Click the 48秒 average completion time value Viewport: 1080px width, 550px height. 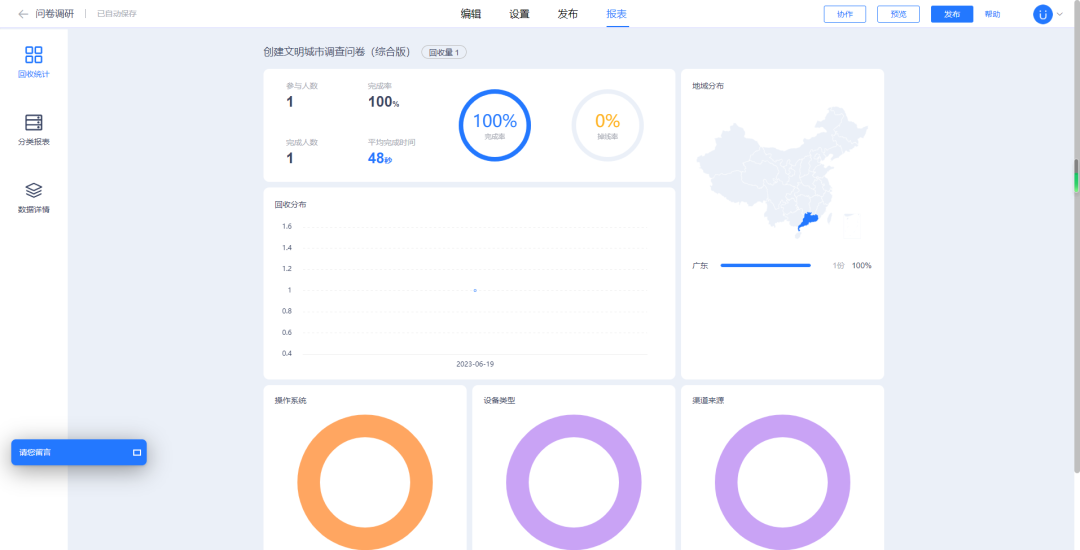click(380, 158)
